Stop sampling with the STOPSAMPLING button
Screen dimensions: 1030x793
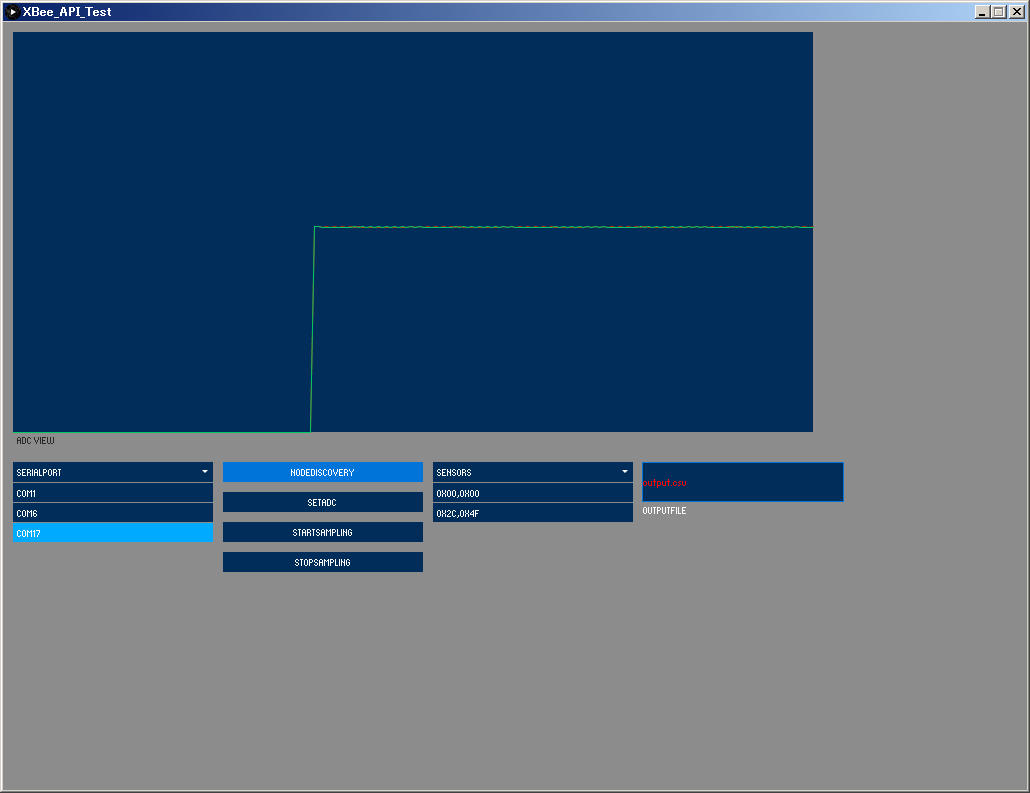(x=322, y=562)
